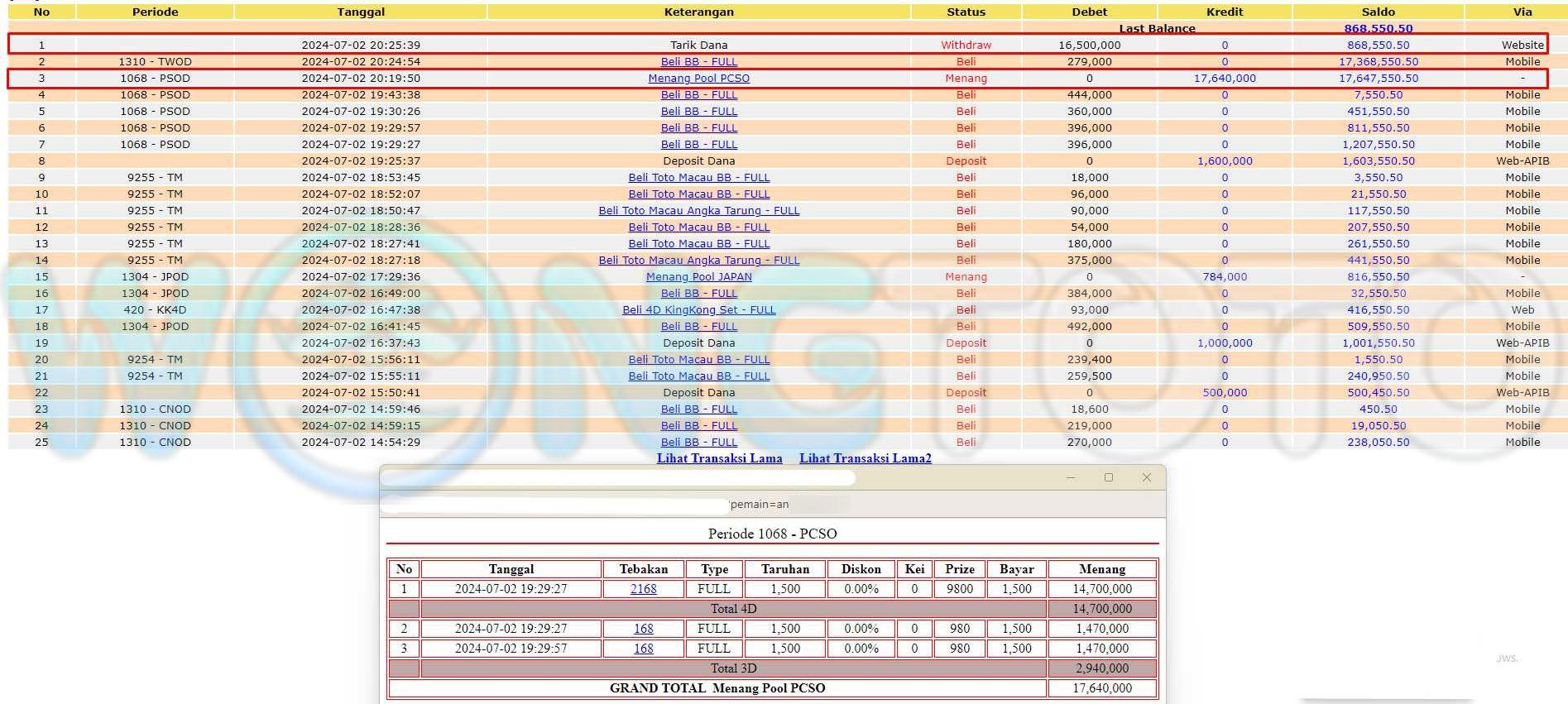Image resolution: width=1568 pixels, height=704 pixels.
Task: Open the Menang Pool JAPAN link
Action: coord(698,277)
